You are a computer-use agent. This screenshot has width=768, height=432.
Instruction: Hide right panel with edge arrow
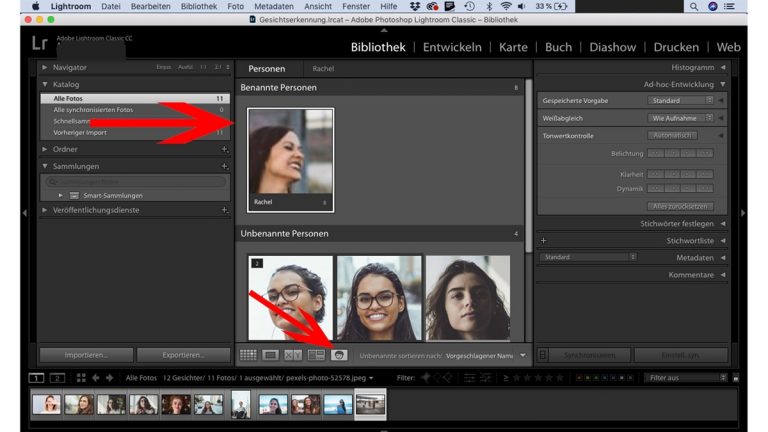pos(743,213)
